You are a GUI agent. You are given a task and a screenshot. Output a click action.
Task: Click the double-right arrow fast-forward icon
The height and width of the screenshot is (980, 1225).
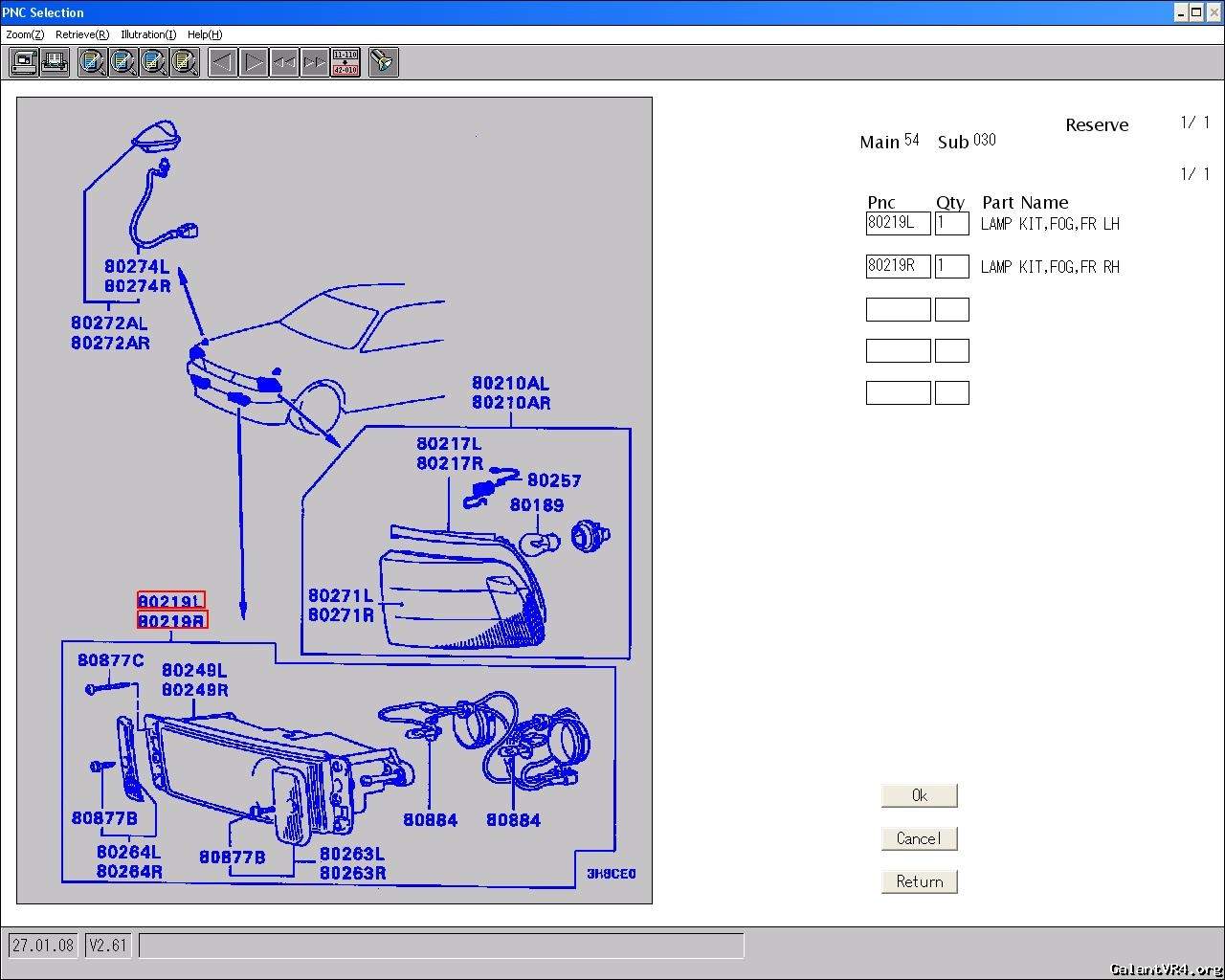315,62
